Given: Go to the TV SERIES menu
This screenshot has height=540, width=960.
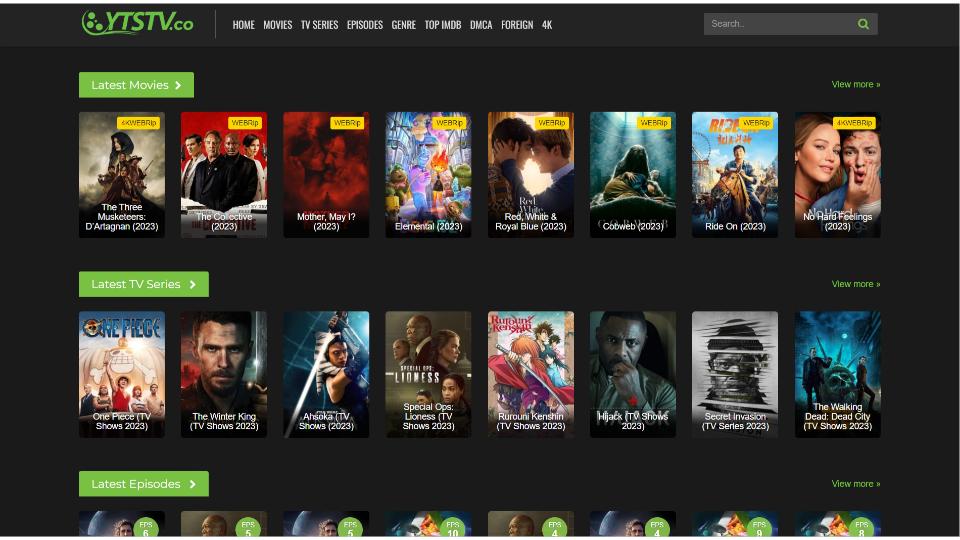Looking at the screenshot, I should click(x=319, y=24).
